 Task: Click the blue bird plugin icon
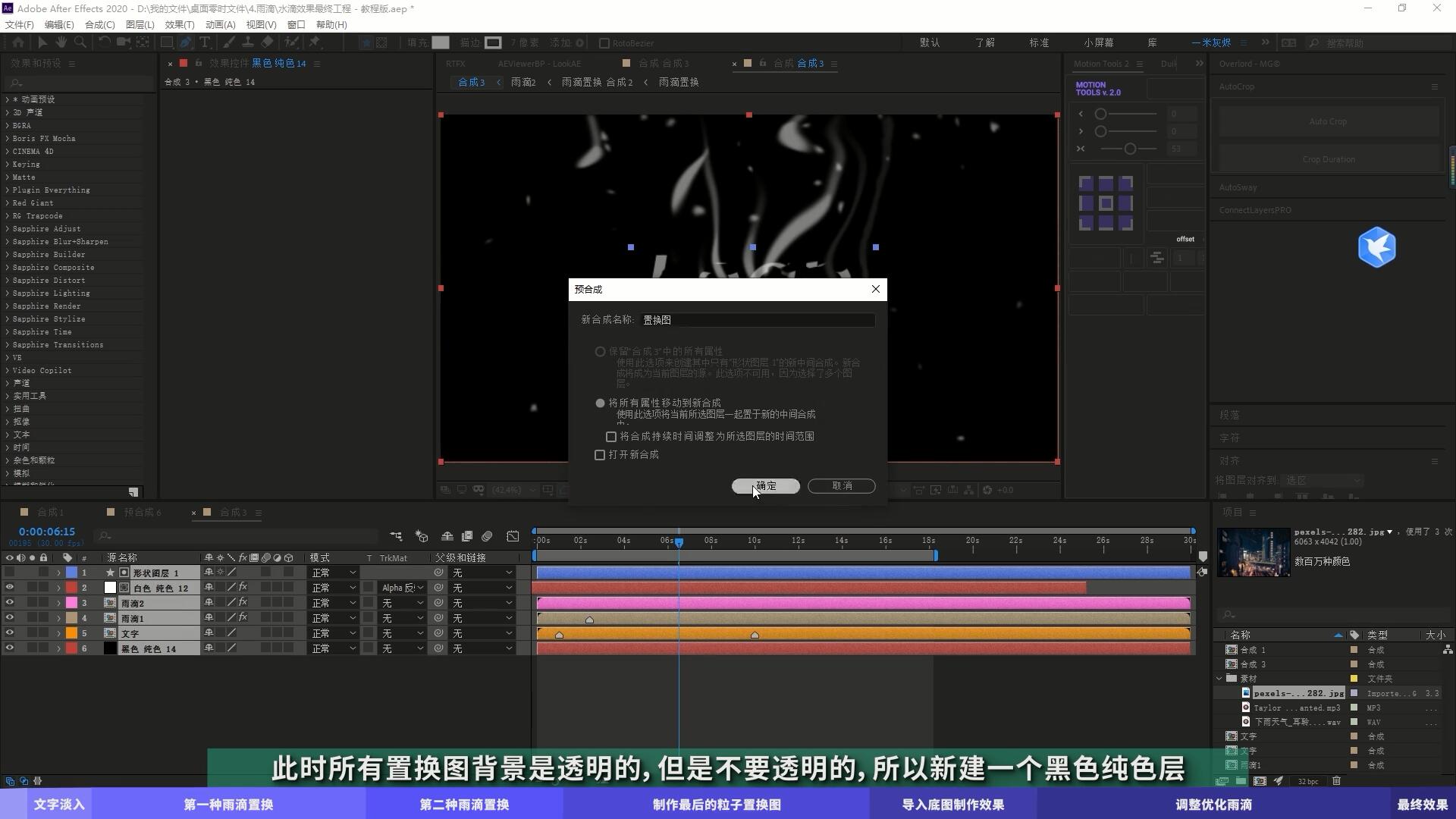pyautogui.click(x=1376, y=247)
